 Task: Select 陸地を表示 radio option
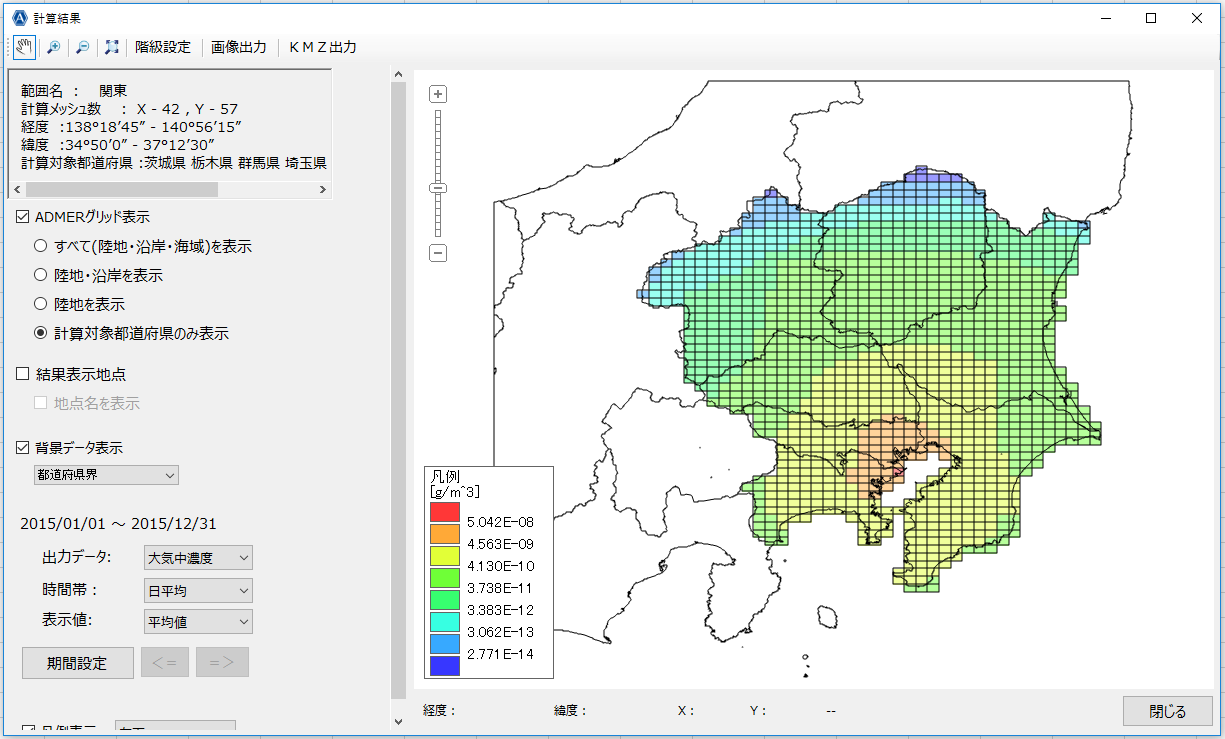pos(41,304)
